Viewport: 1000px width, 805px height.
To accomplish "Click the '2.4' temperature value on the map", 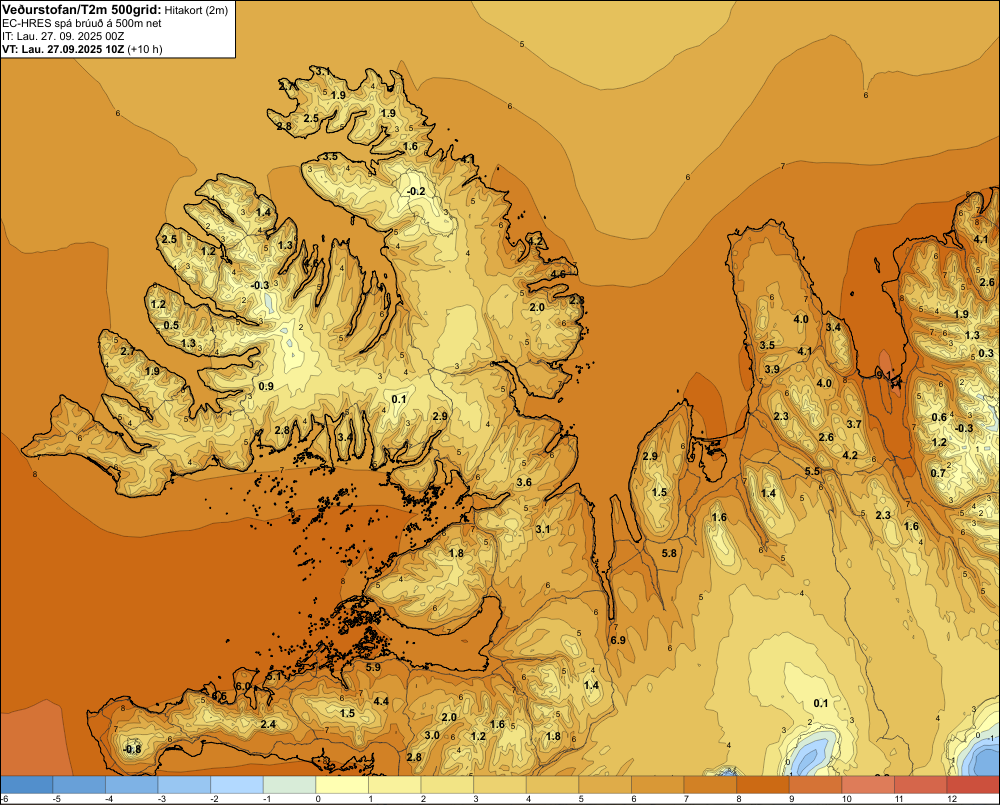I will click(x=268, y=724).
